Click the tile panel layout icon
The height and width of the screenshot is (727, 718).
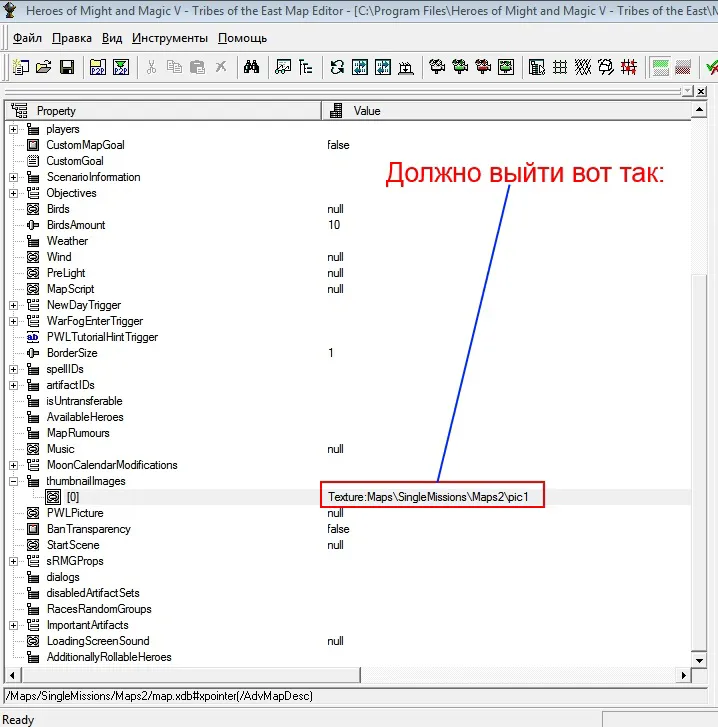[x=537, y=67]
